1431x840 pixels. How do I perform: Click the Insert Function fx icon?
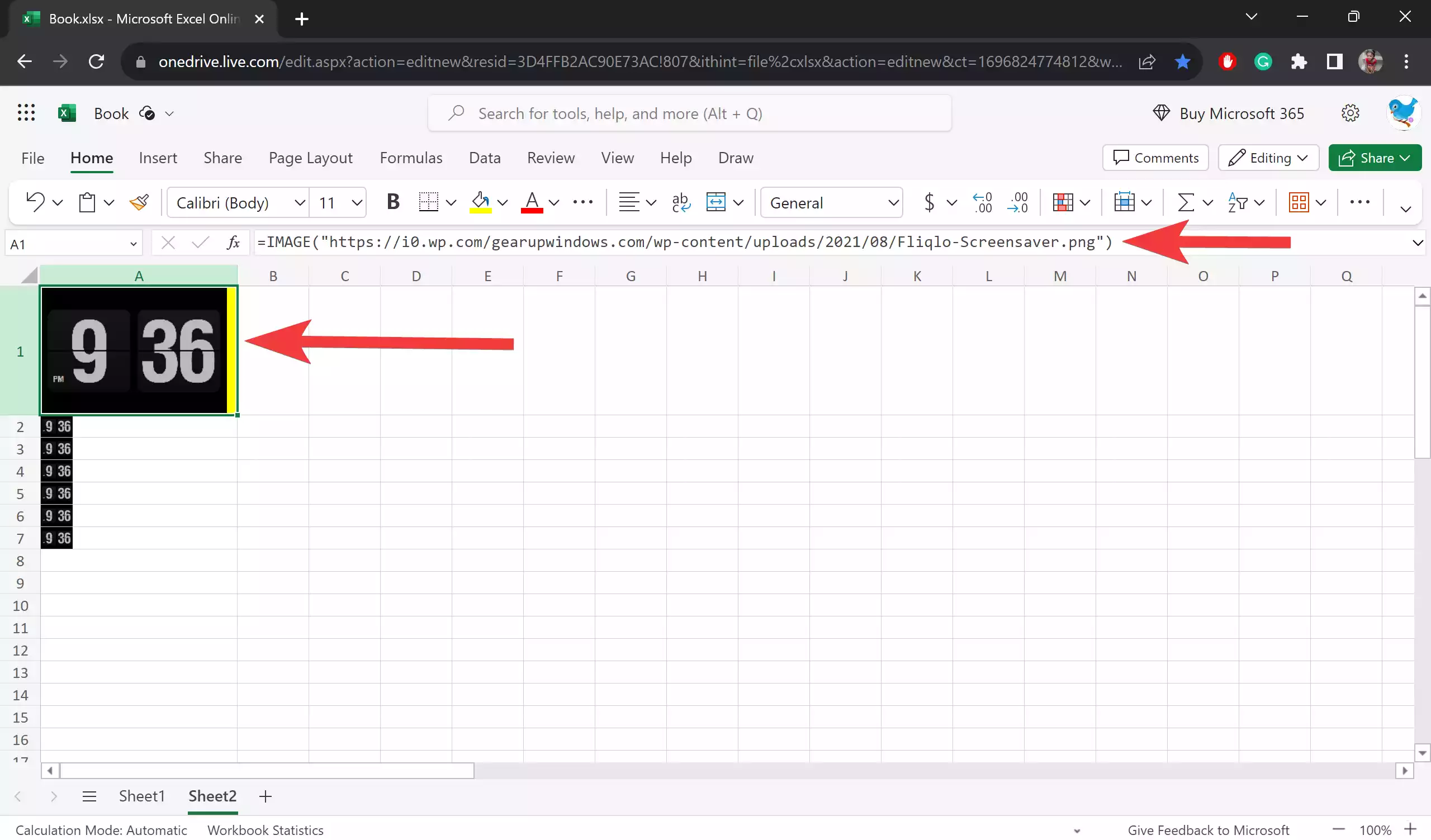tap(233, 243)
